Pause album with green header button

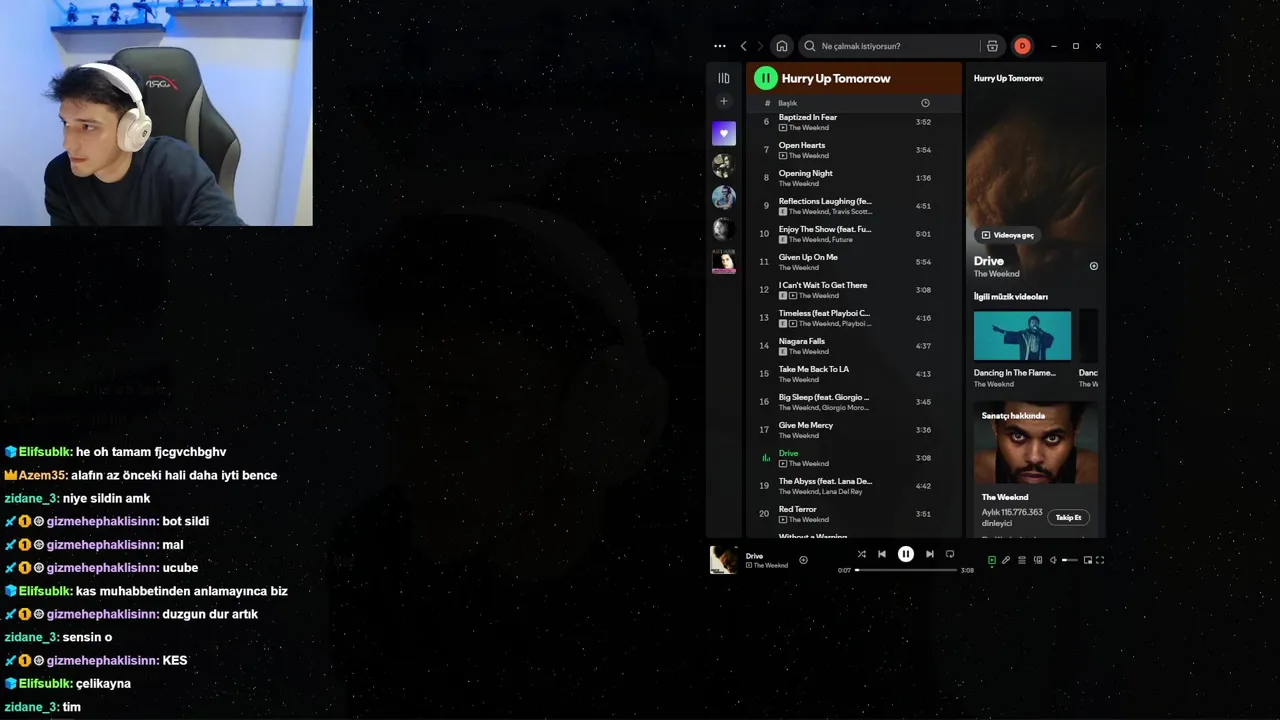pyautogui.click(x=765, y=78)
